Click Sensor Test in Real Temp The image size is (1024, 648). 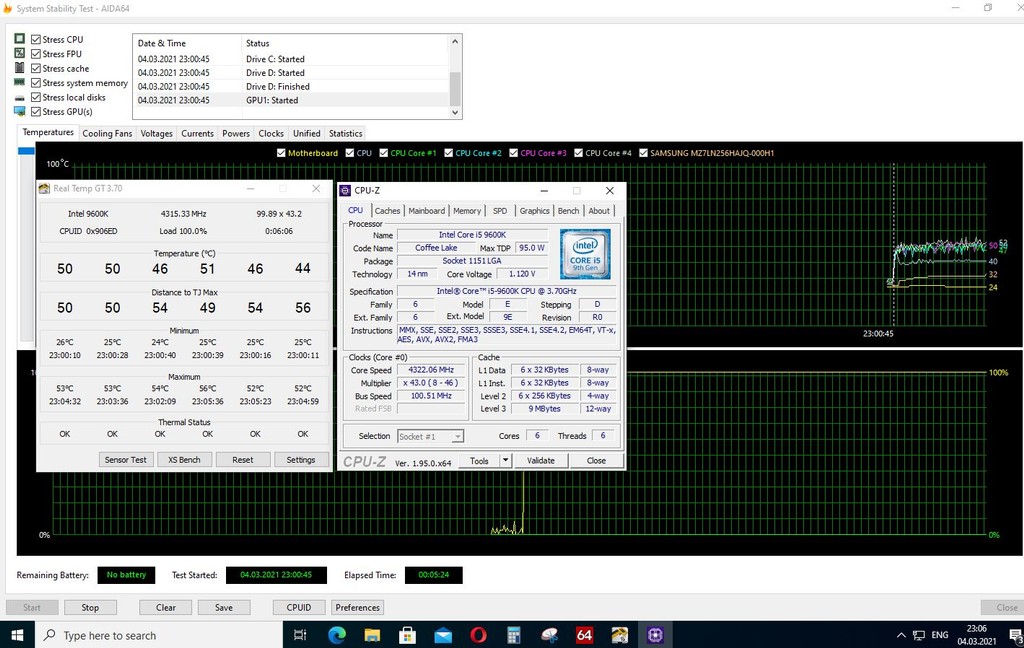click(126, 460)
